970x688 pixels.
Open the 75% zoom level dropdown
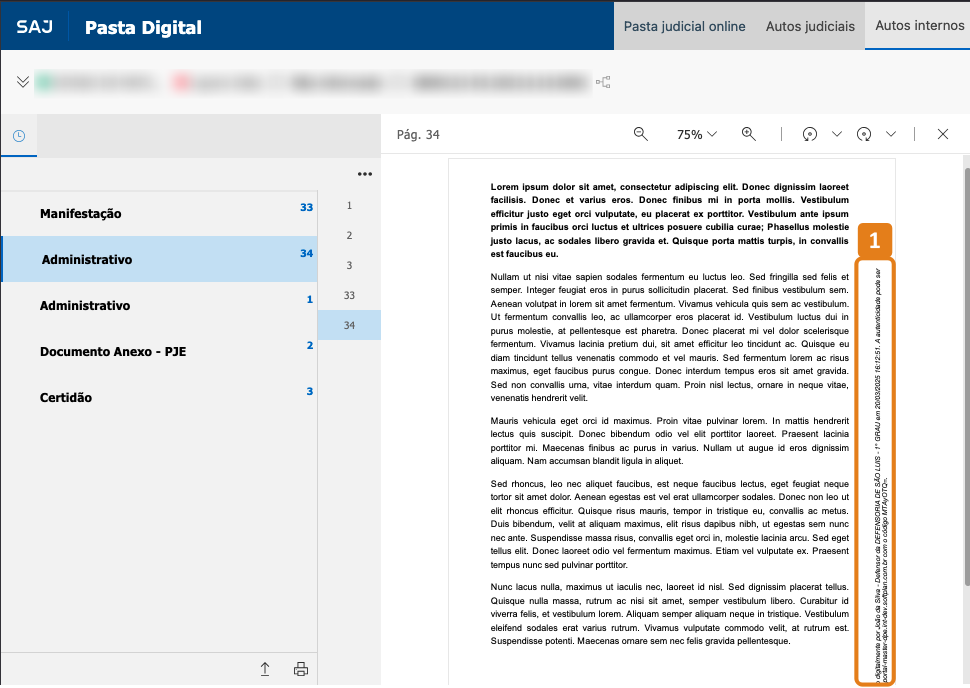click(697, 134)
